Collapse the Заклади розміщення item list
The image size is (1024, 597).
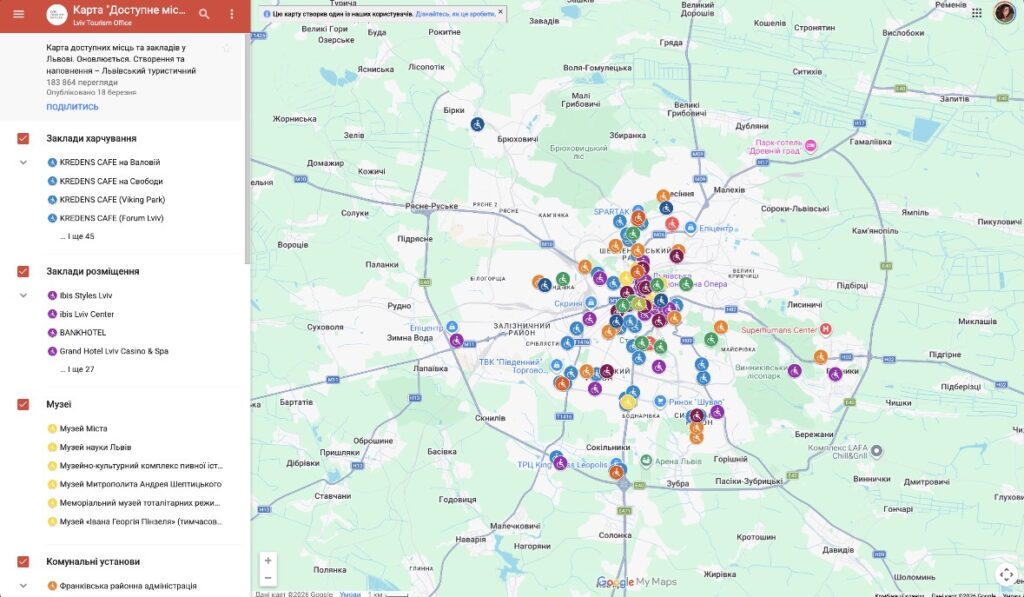[x=23, y=295]
